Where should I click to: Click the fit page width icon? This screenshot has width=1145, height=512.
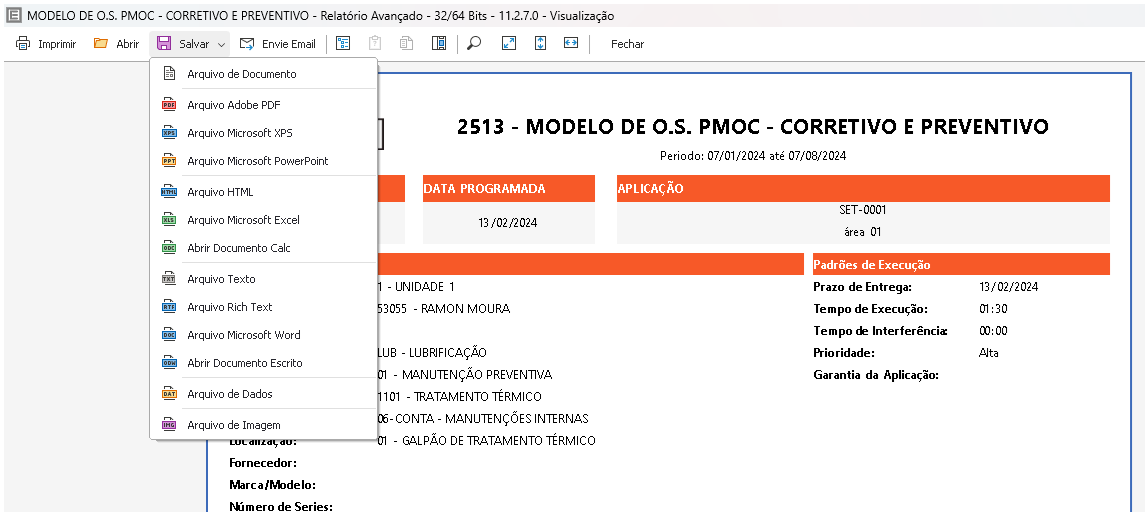tap(571, 44)
